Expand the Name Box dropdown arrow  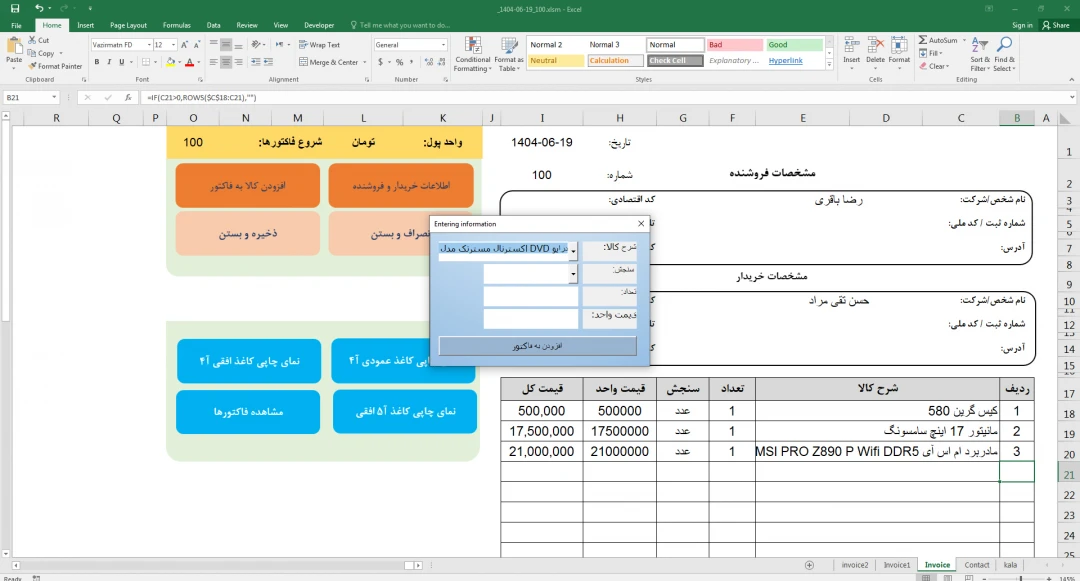54,98
